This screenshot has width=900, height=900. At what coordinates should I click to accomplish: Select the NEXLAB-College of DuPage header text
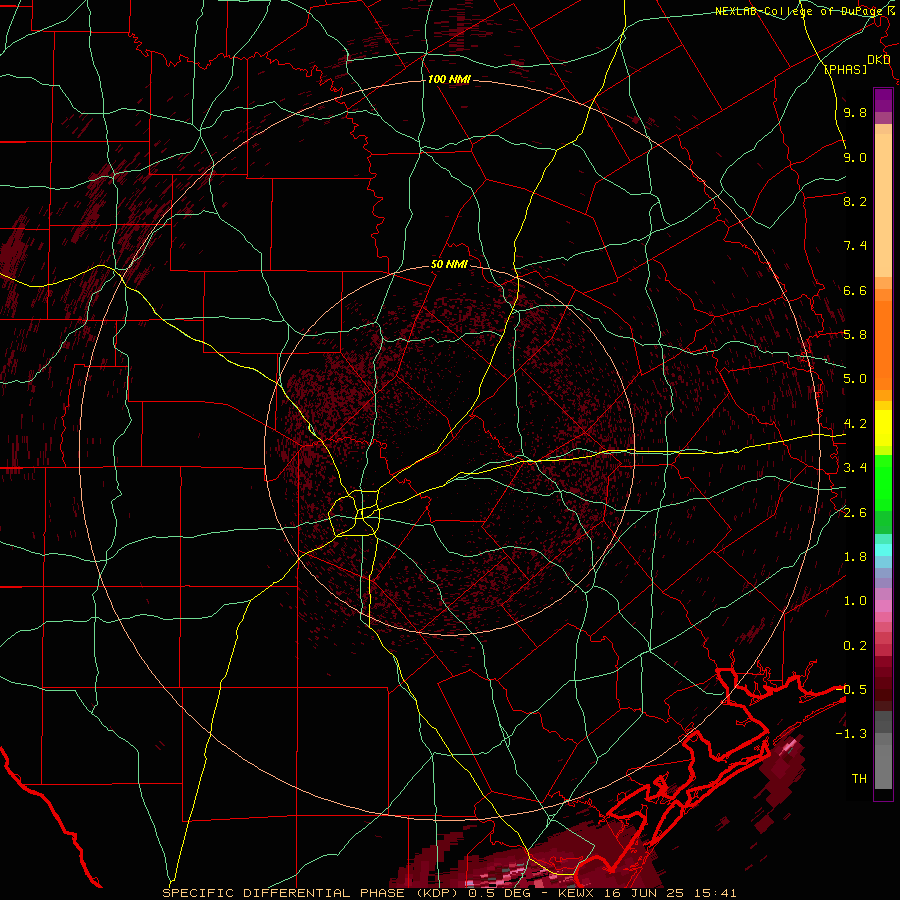tap(801, 11)
